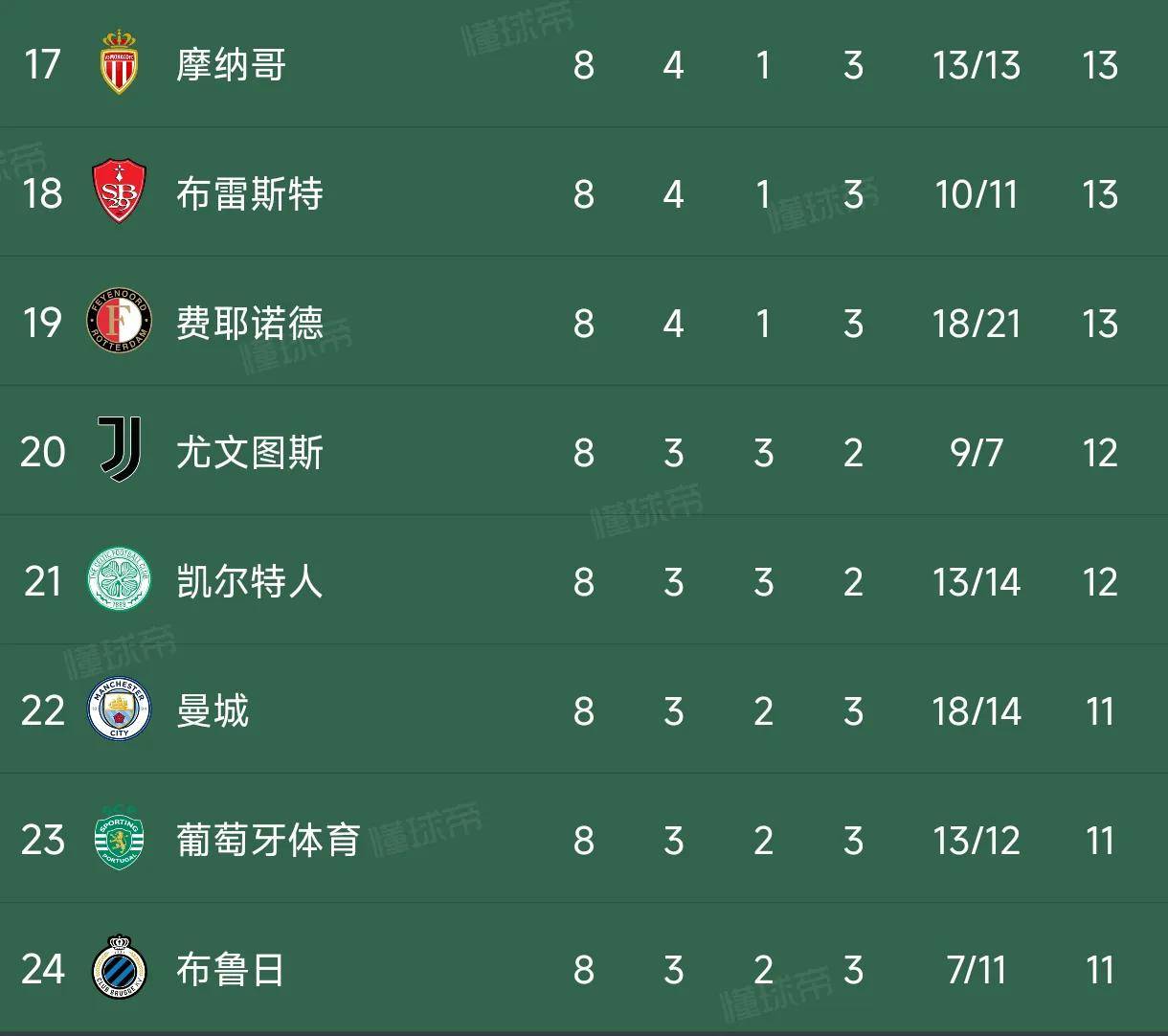Click the Celtic clover club crest
The width and height of the screenshot is (1168, 1036).
120,579
